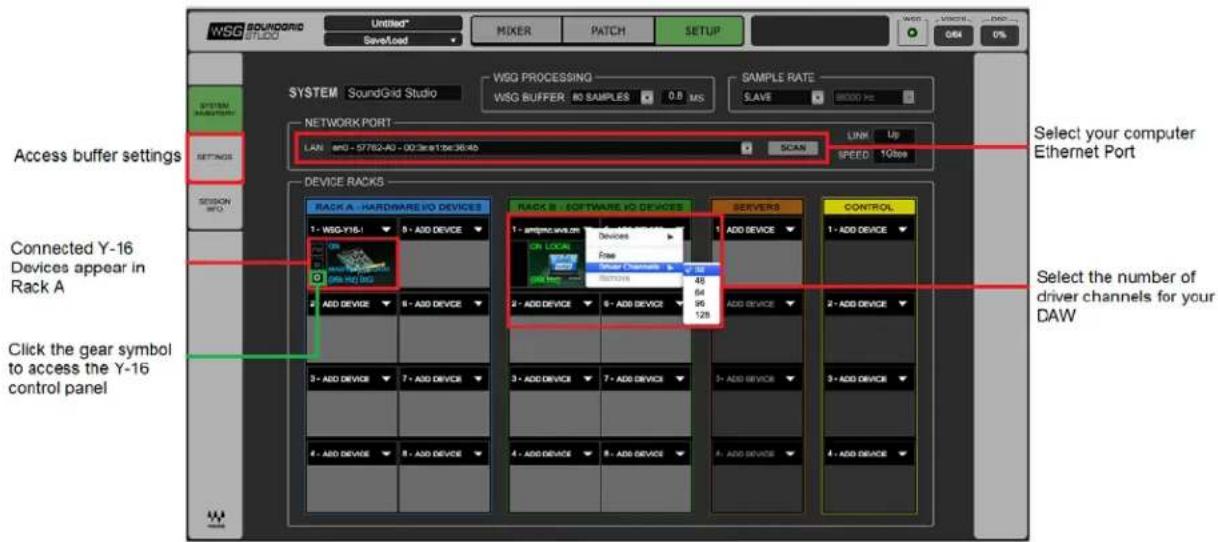The height and width of the screenshot is (542, 1218).
Task: Switch to the PATCH tab
Action: tap(606, 32)
